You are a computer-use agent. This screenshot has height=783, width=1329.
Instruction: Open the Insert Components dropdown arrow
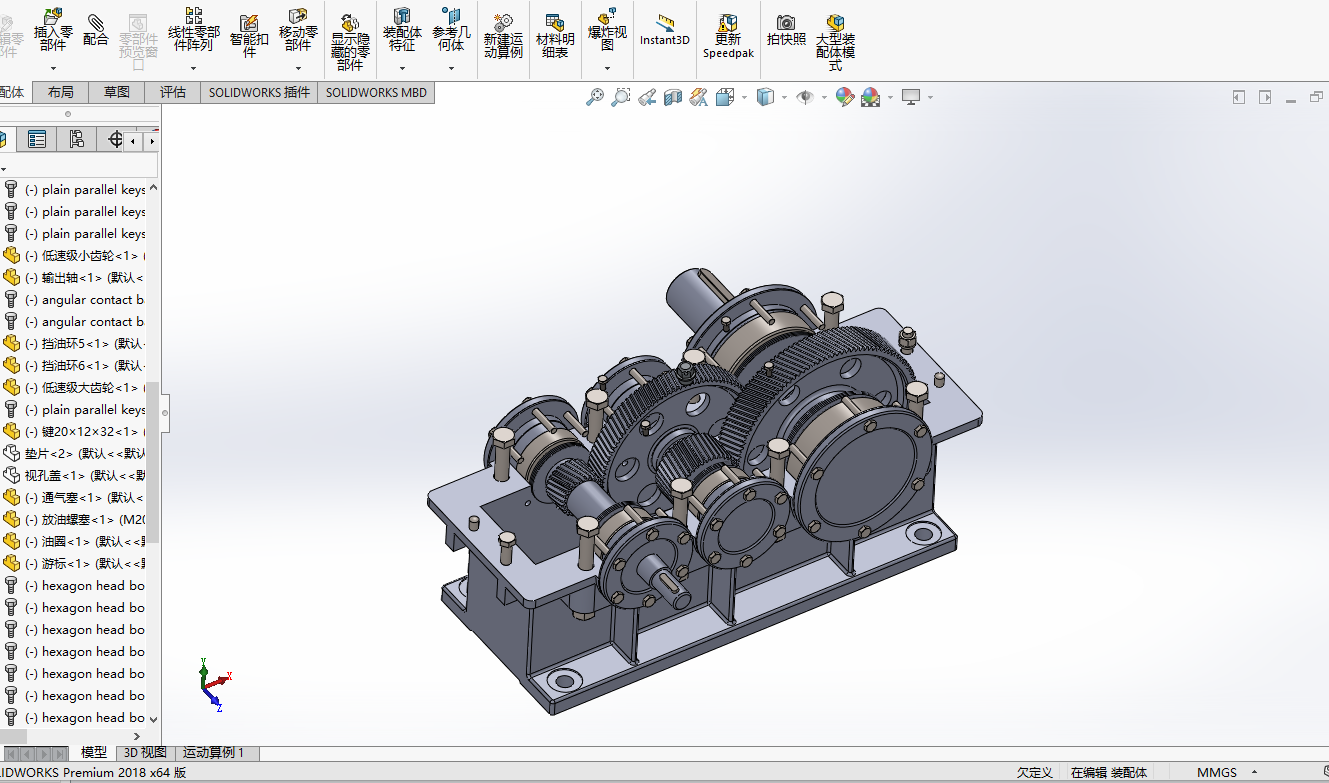click(x=53, y=68)
